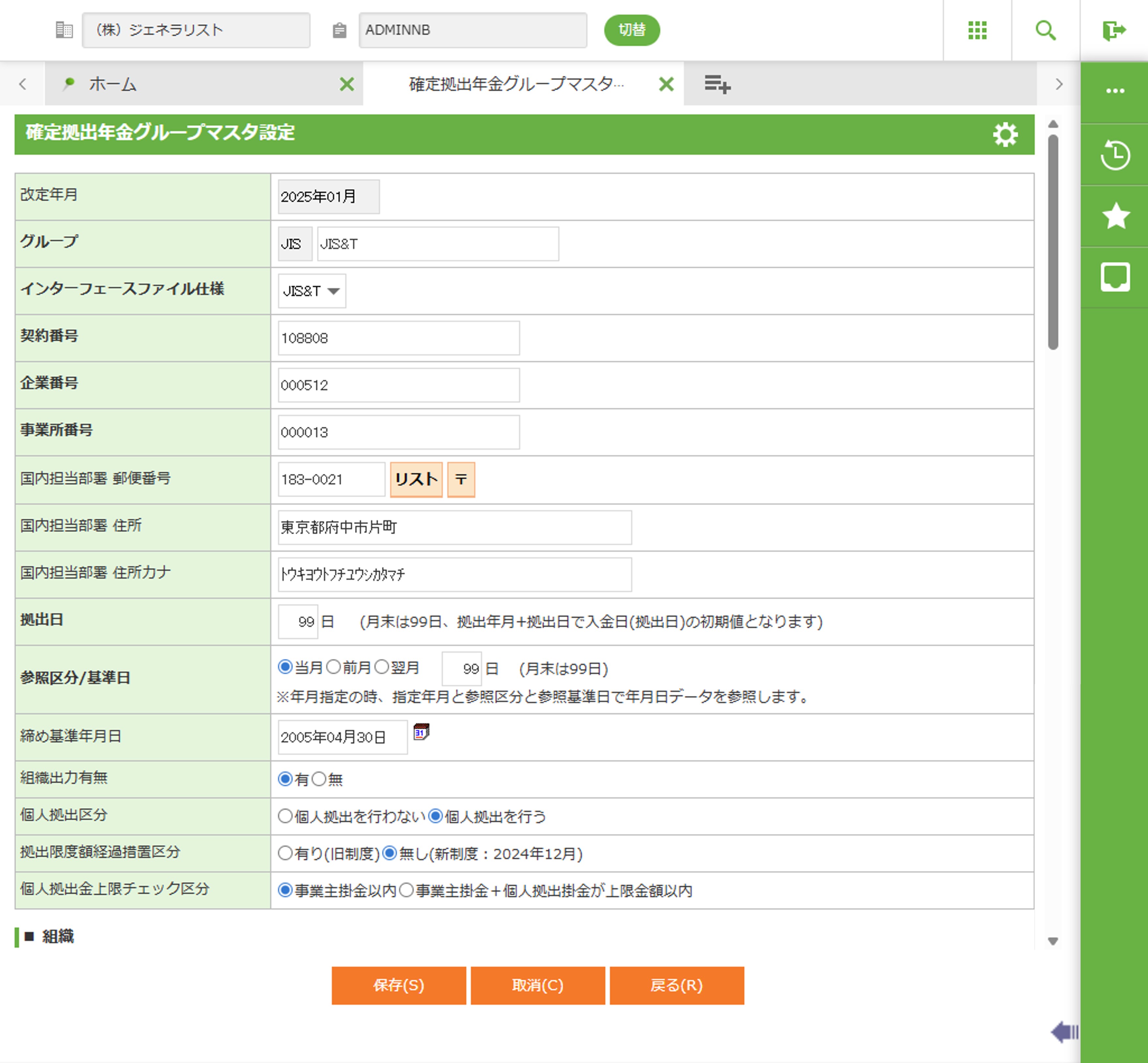
Task: Click the 保存(S) button
Action: coord(399,985)
